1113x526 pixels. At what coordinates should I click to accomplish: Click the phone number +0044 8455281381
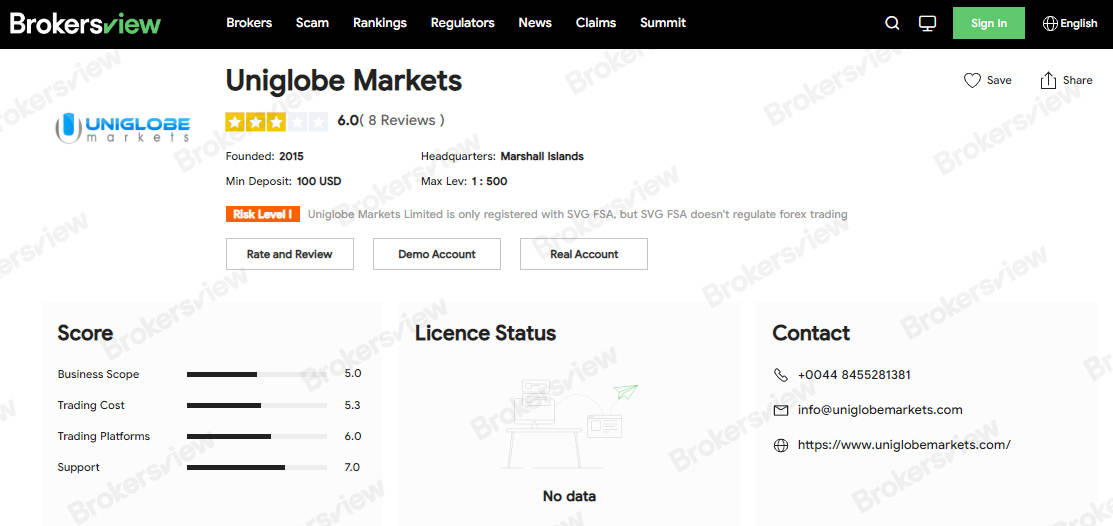(854, 375)
